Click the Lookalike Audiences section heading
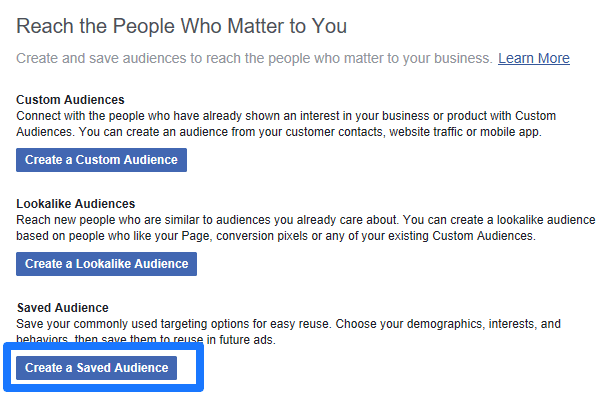Viewport: 607px width, 404px height. point(76,204)
